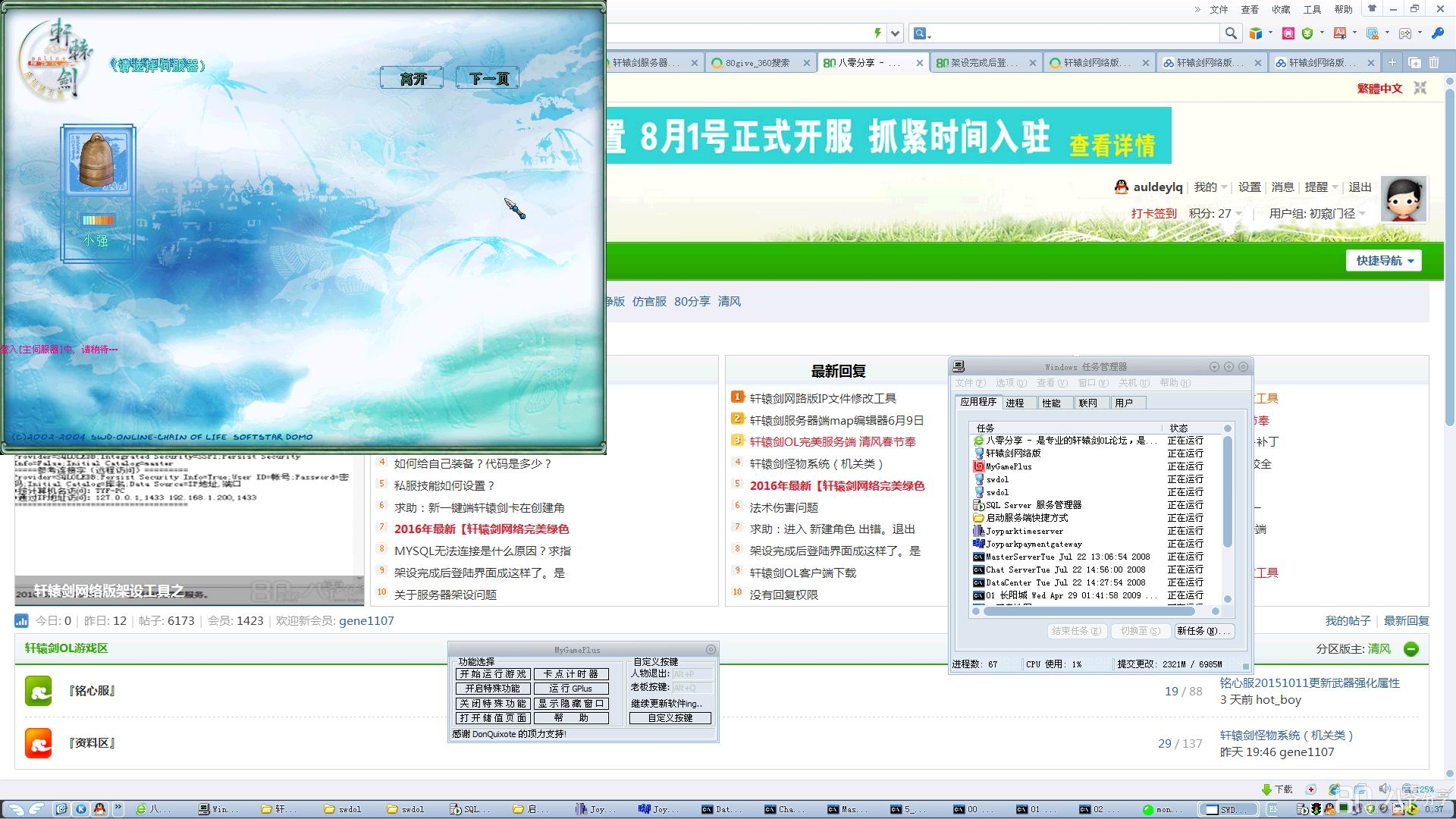Open 铭心服 forum section icon
The image size is (1456, 819).
coord(39,691)
